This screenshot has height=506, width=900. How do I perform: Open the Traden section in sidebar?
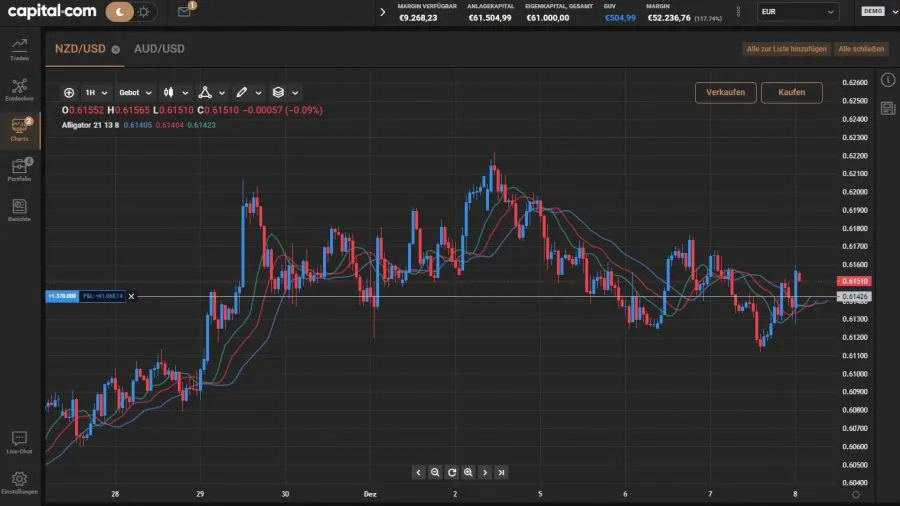click(19, 49)
